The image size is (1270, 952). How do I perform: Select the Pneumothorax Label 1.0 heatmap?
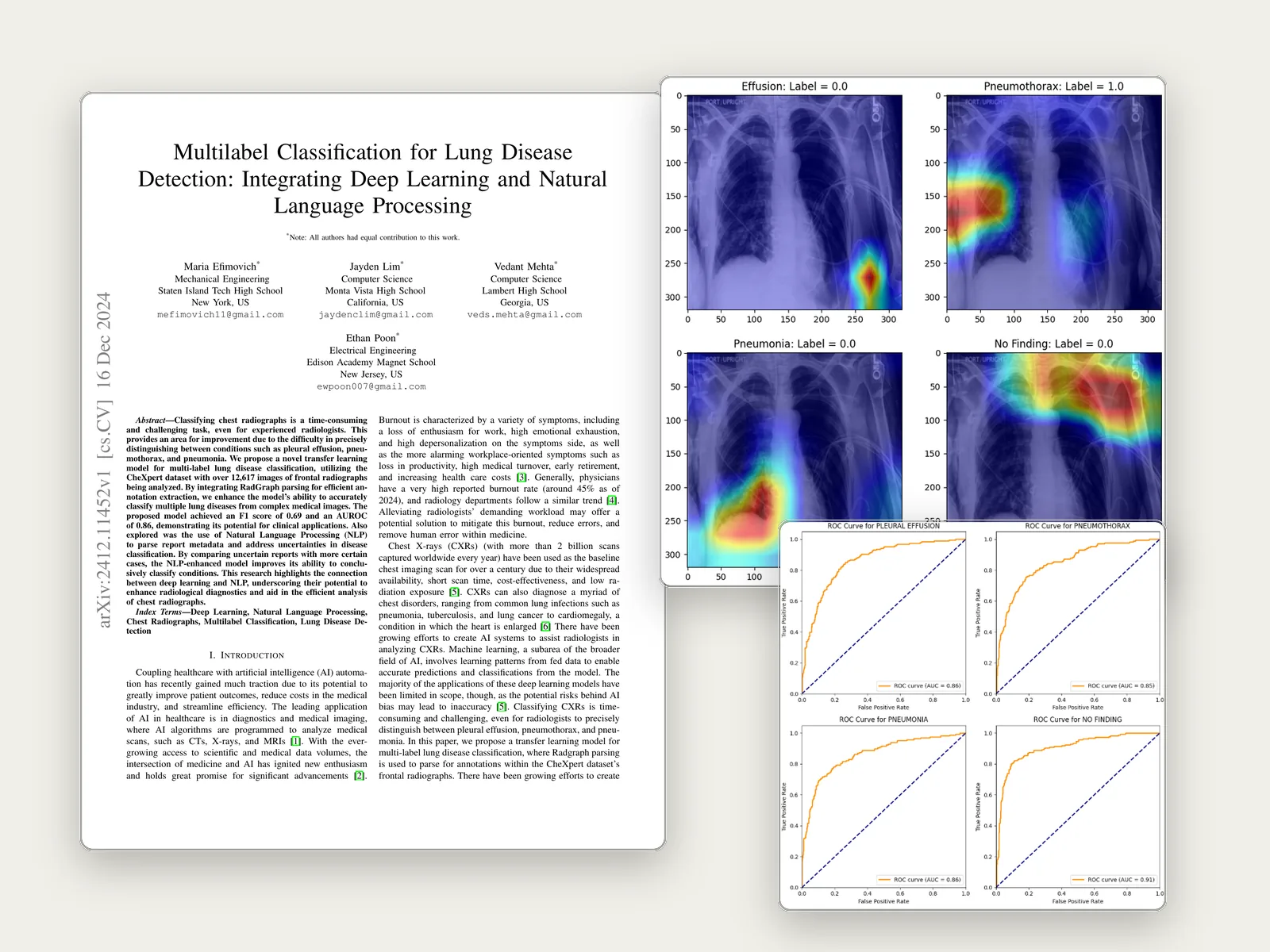pyautogui.click(x=1054, y=202)
